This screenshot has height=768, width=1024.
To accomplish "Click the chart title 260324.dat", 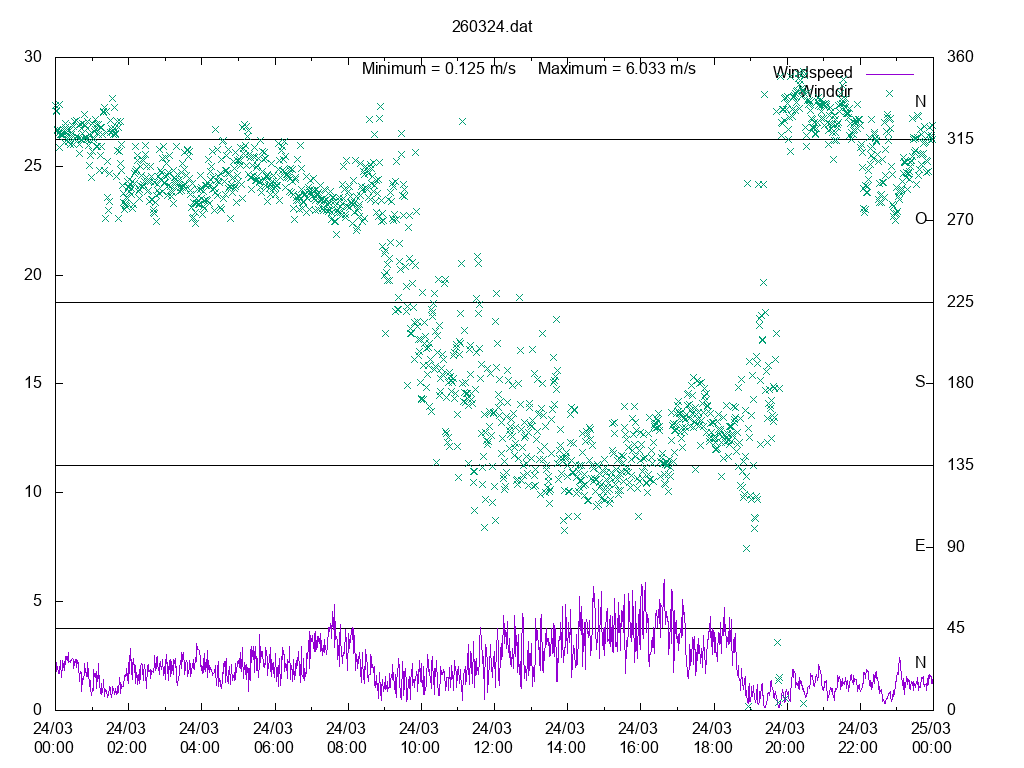I will coord(492,27).
